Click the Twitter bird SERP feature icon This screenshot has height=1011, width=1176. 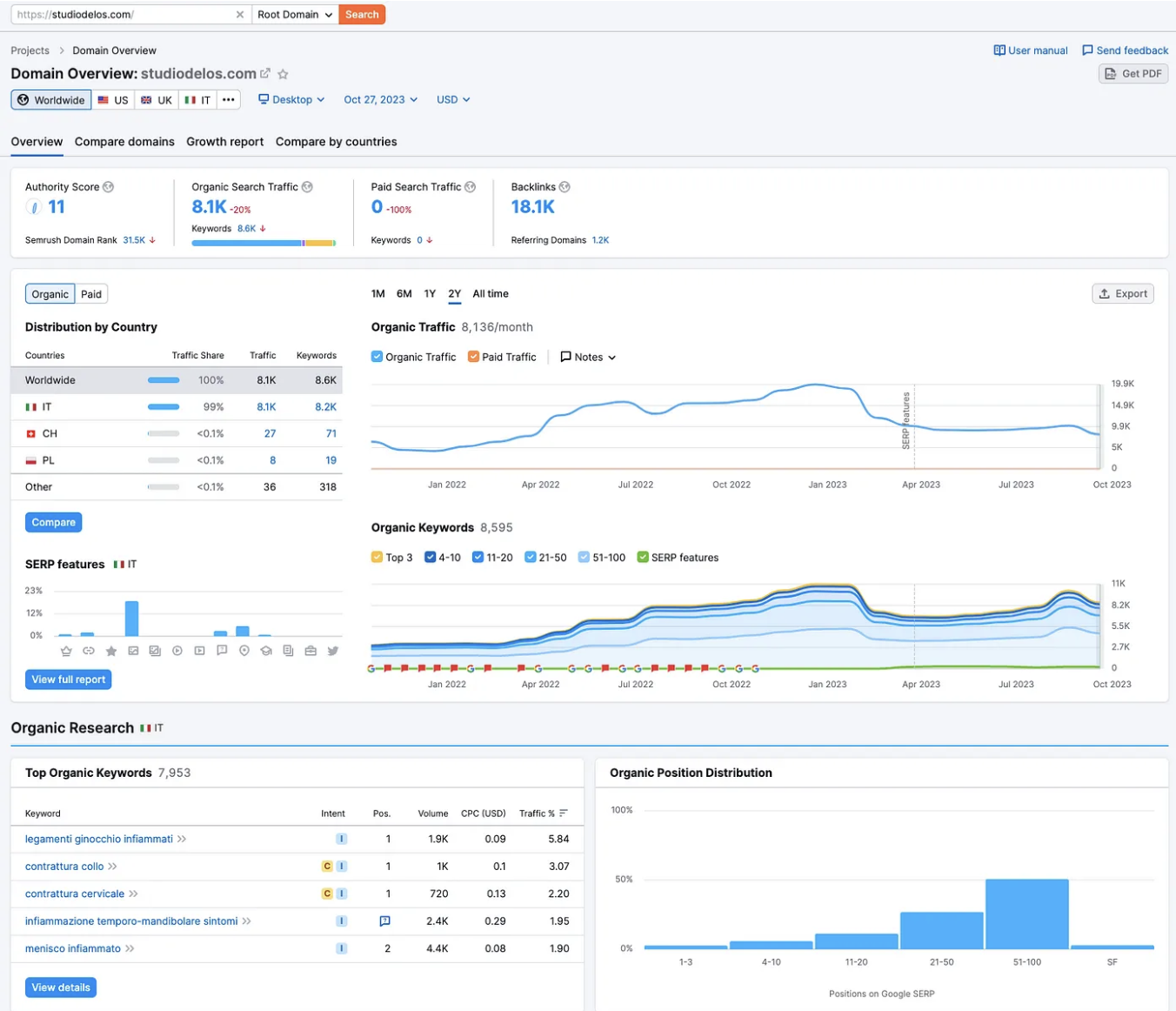(333, 651)
